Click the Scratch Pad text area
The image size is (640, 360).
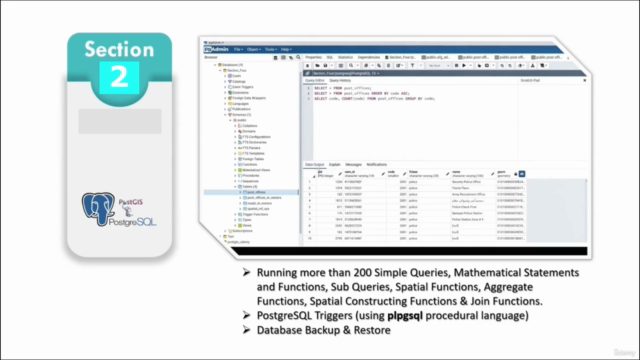click(x=553, y=122)
